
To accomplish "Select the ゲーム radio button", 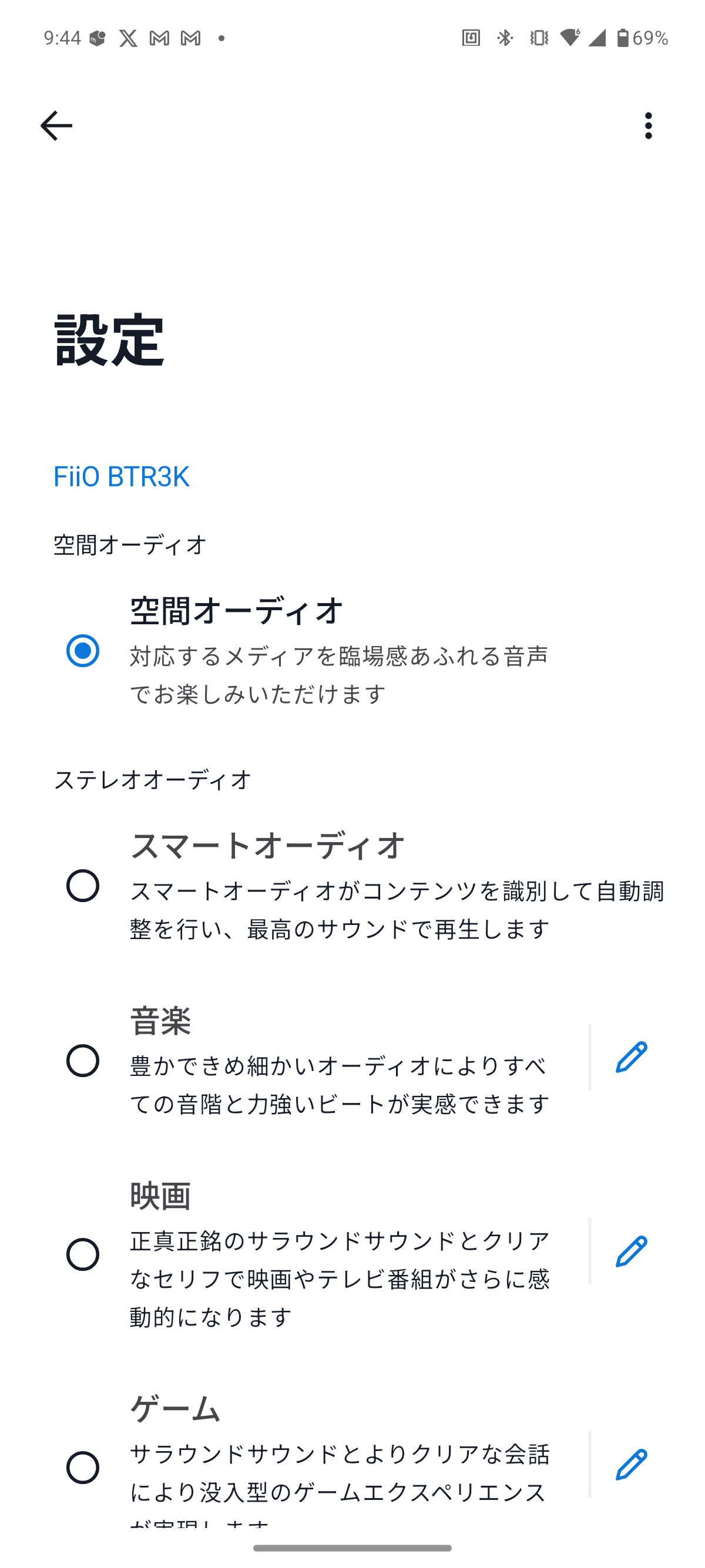I will (83, 1468).
